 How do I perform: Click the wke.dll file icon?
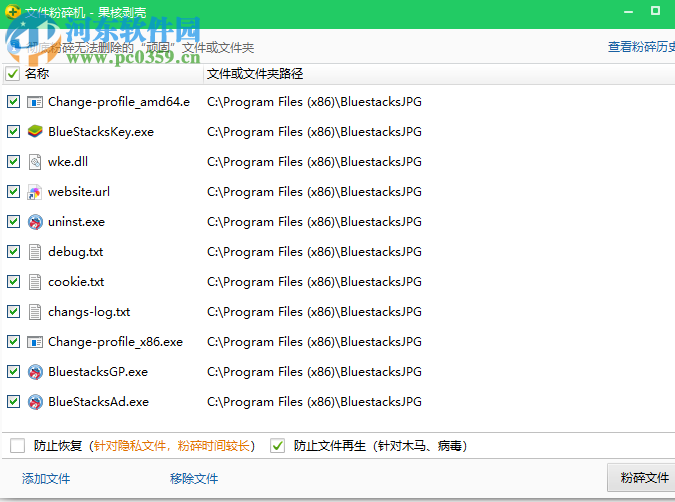35,162
